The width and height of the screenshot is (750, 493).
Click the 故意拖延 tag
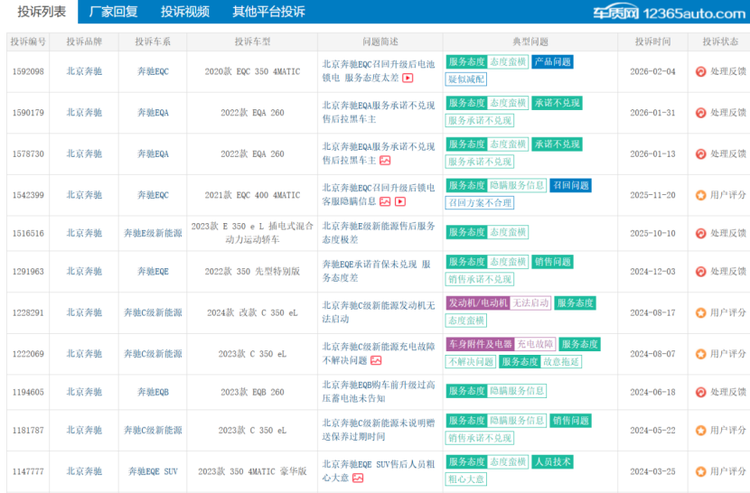coord(561,362)
